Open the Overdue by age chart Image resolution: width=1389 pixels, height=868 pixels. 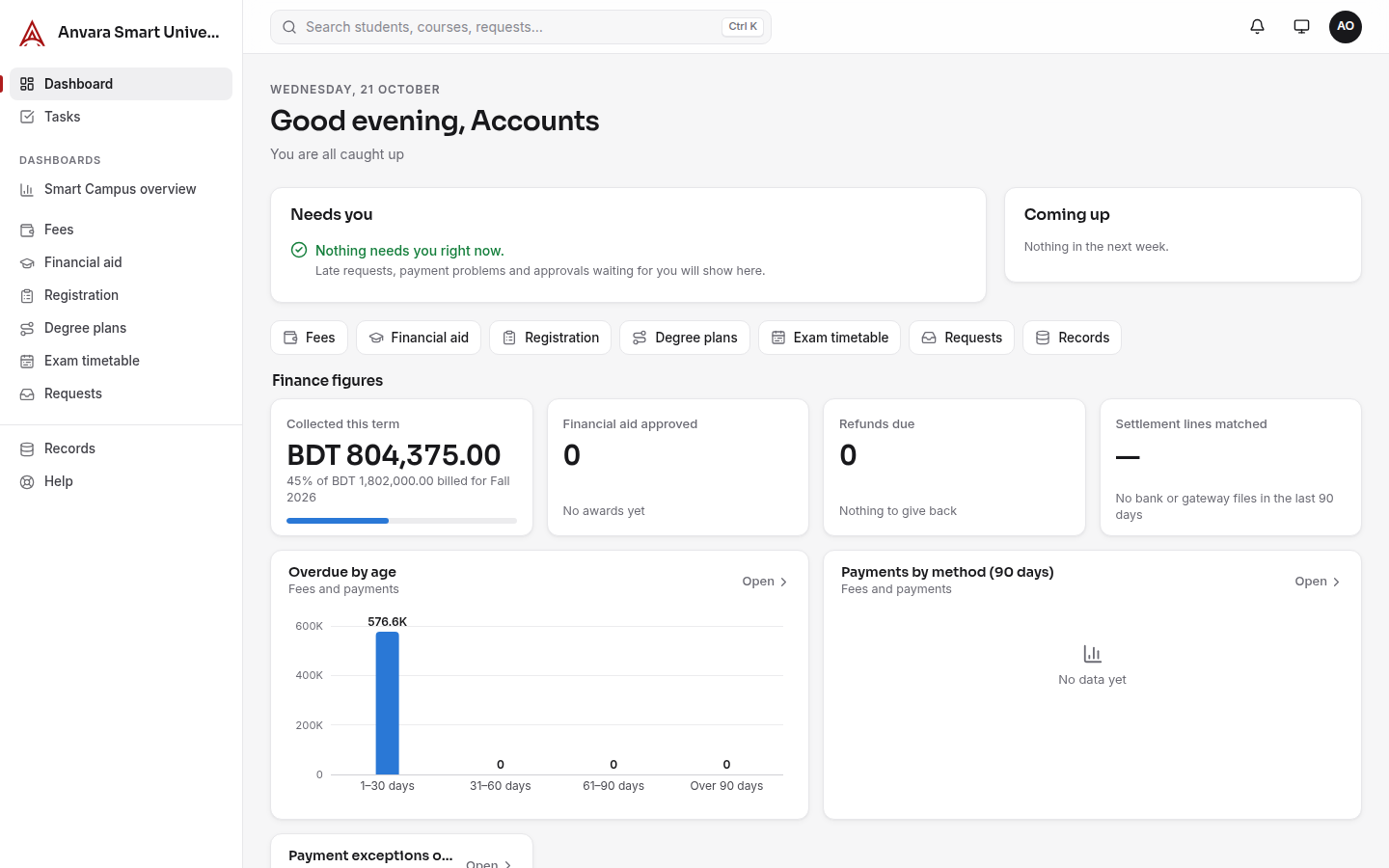765,582
